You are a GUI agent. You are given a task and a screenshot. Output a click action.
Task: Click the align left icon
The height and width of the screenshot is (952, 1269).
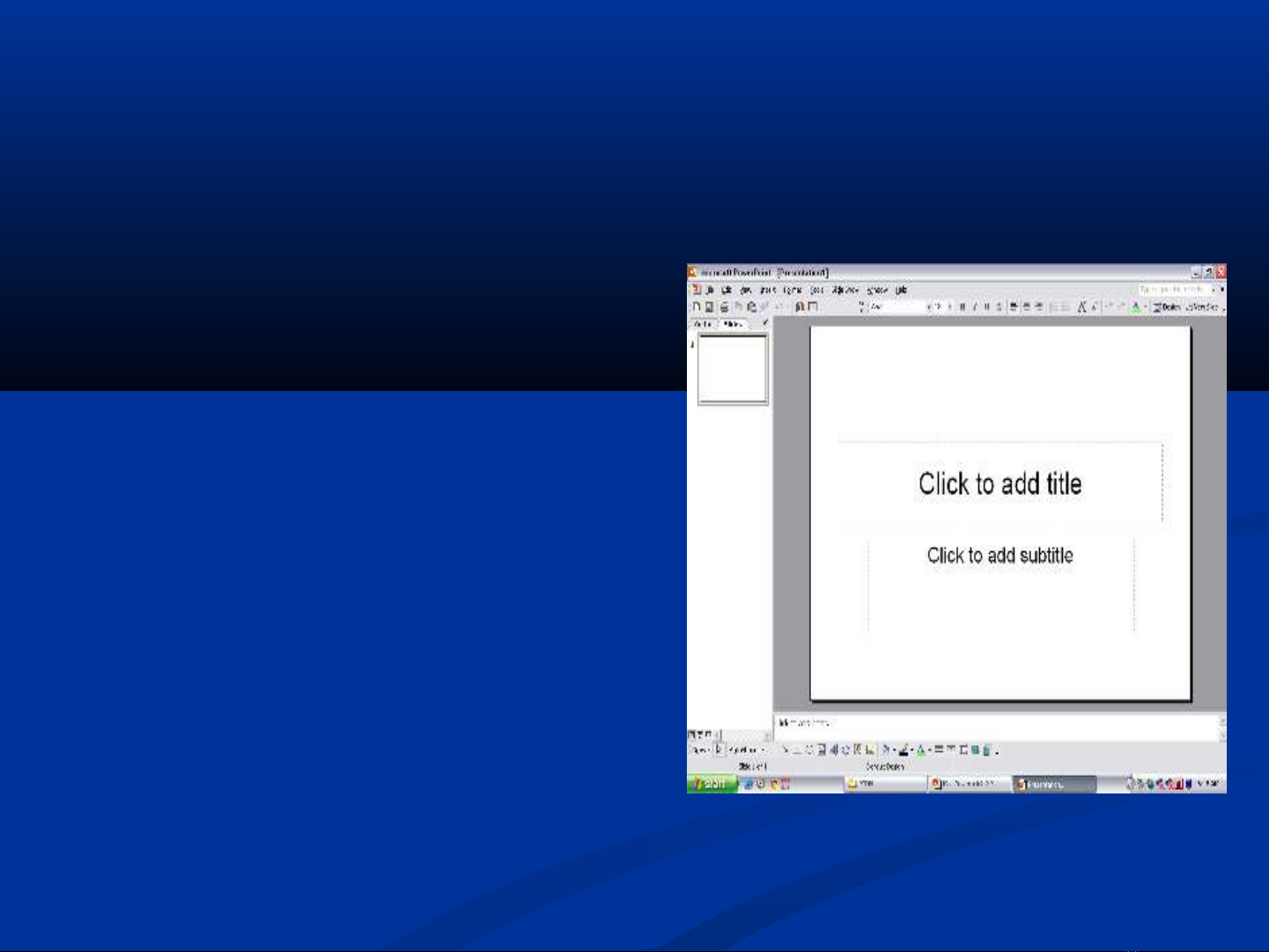[x=1014, y=307]
